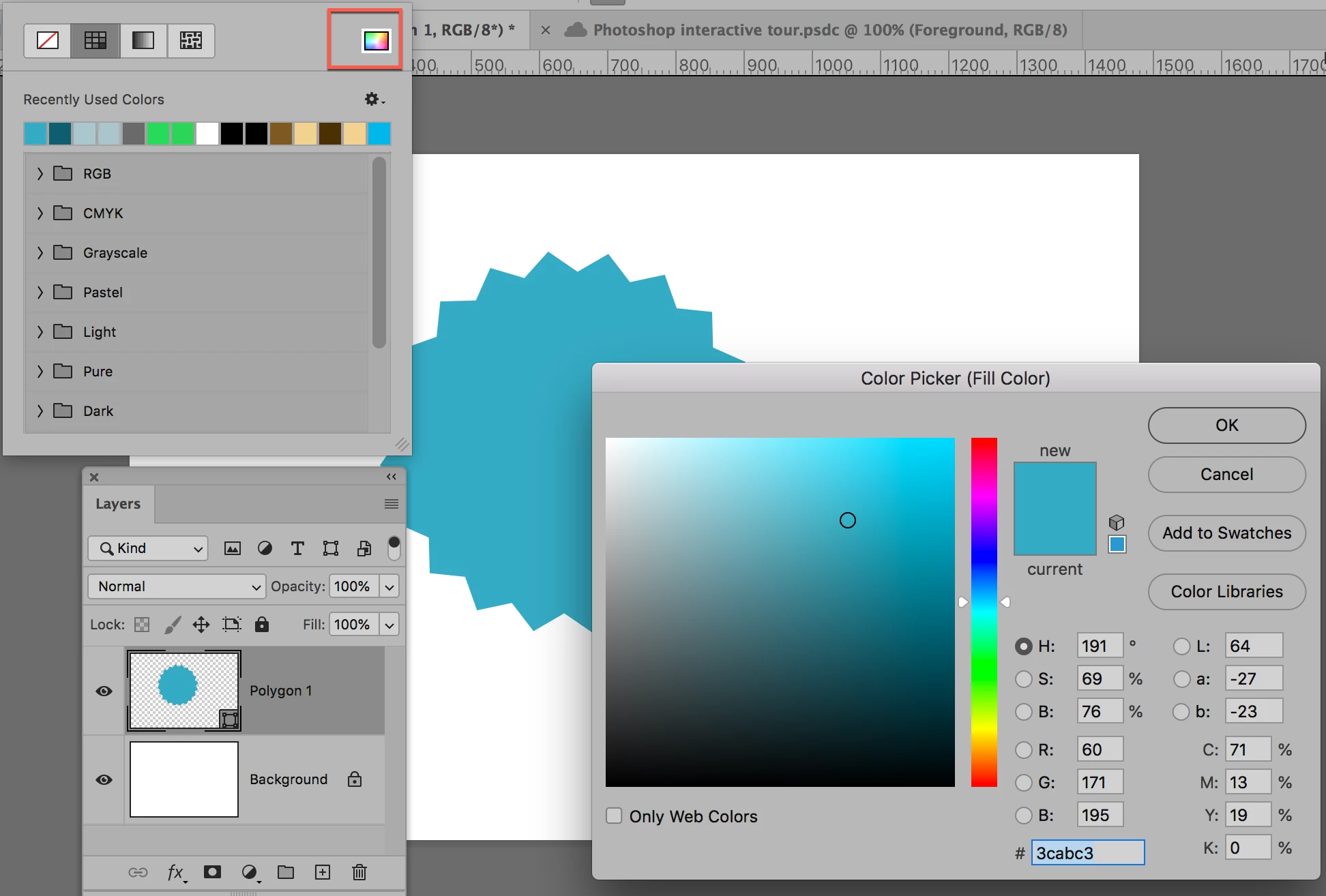Open the Normal blend mode dropdown
The height and width of the screenshot is (896, 1326).
point(177,586)
